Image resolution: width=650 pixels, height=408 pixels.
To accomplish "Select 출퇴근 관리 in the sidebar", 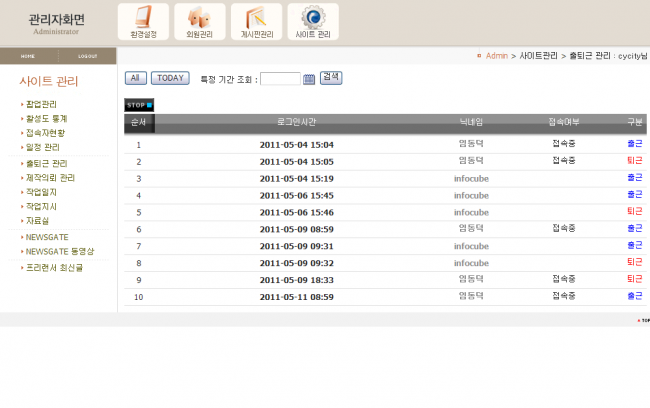I will [47, 163].
